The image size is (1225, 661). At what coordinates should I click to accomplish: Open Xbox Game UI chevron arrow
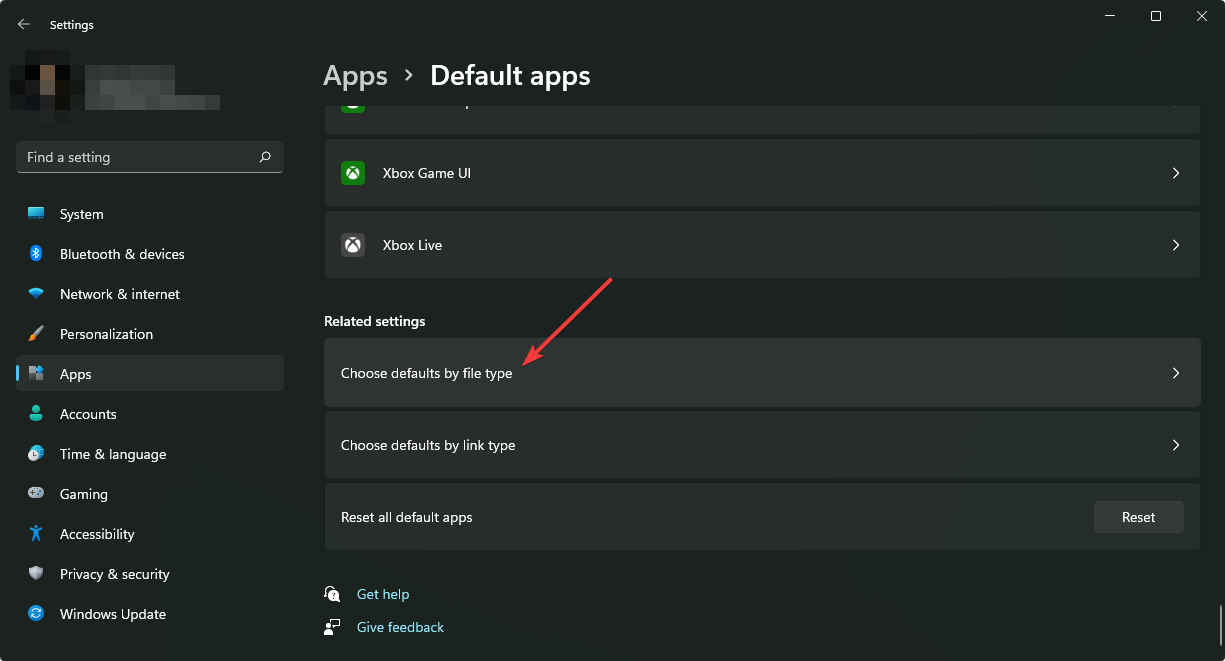(x=1176, y=173)
